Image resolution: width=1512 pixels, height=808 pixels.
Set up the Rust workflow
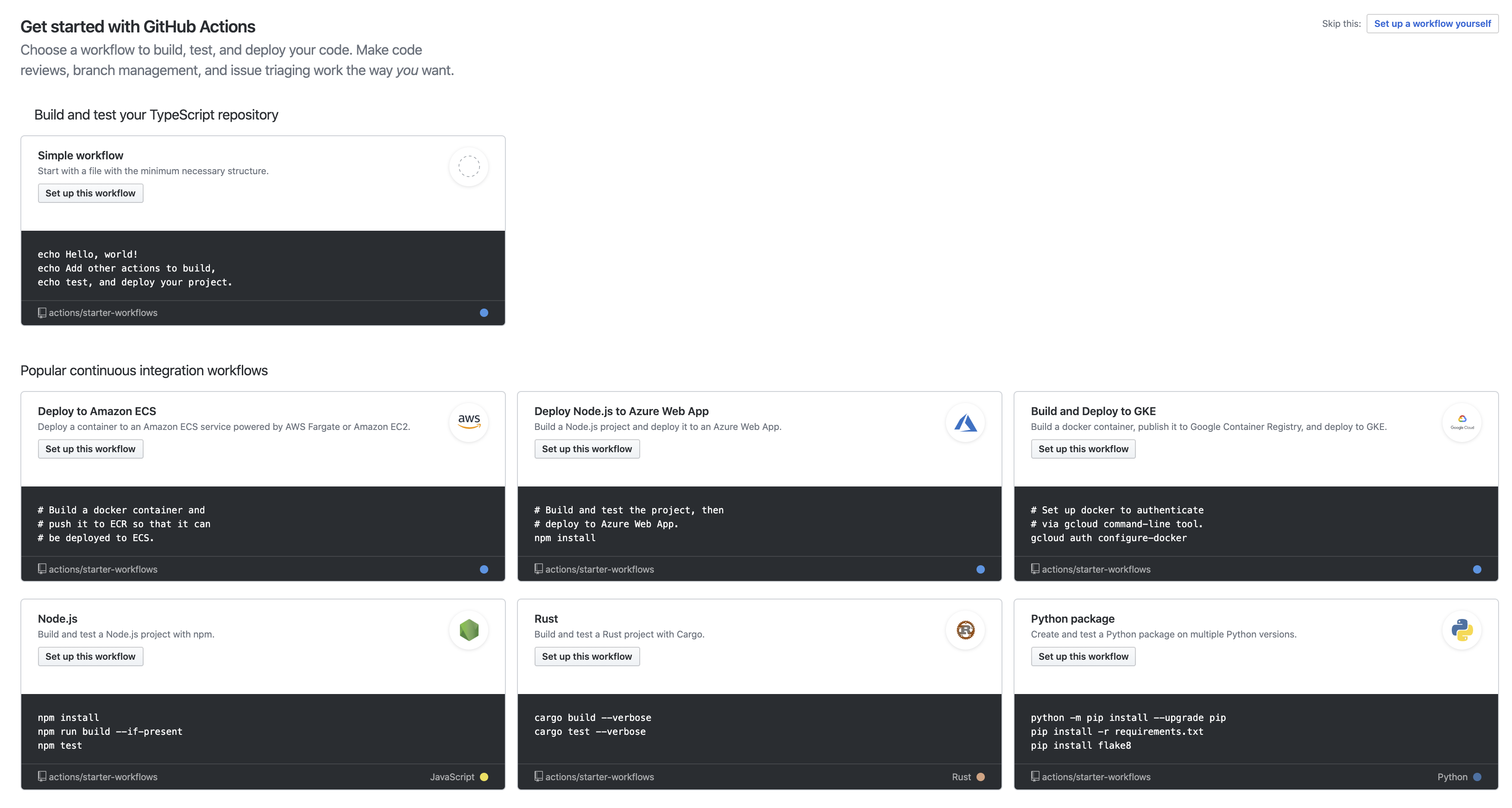587,656
